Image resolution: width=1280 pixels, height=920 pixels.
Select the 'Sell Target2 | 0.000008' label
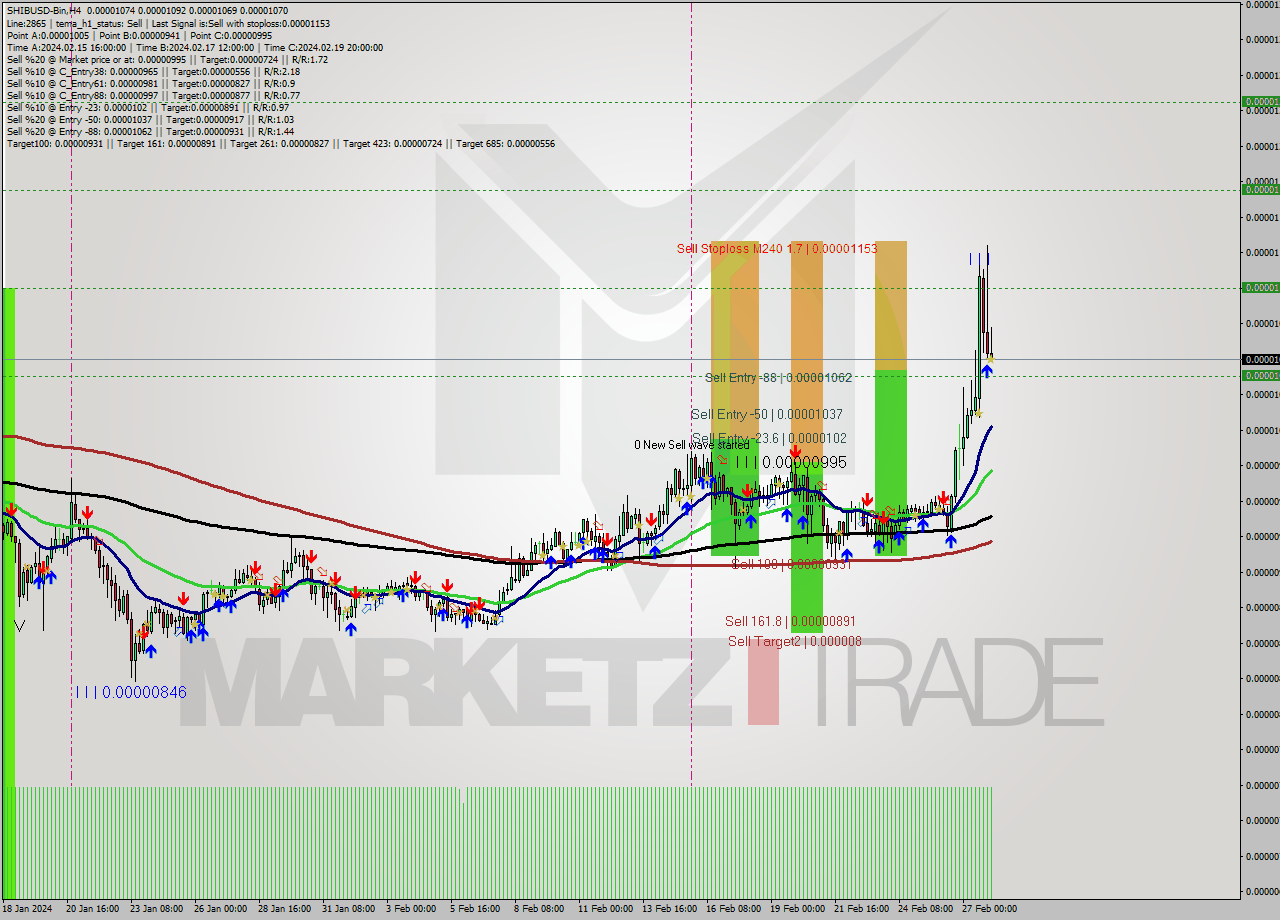(x=794, y=641)
